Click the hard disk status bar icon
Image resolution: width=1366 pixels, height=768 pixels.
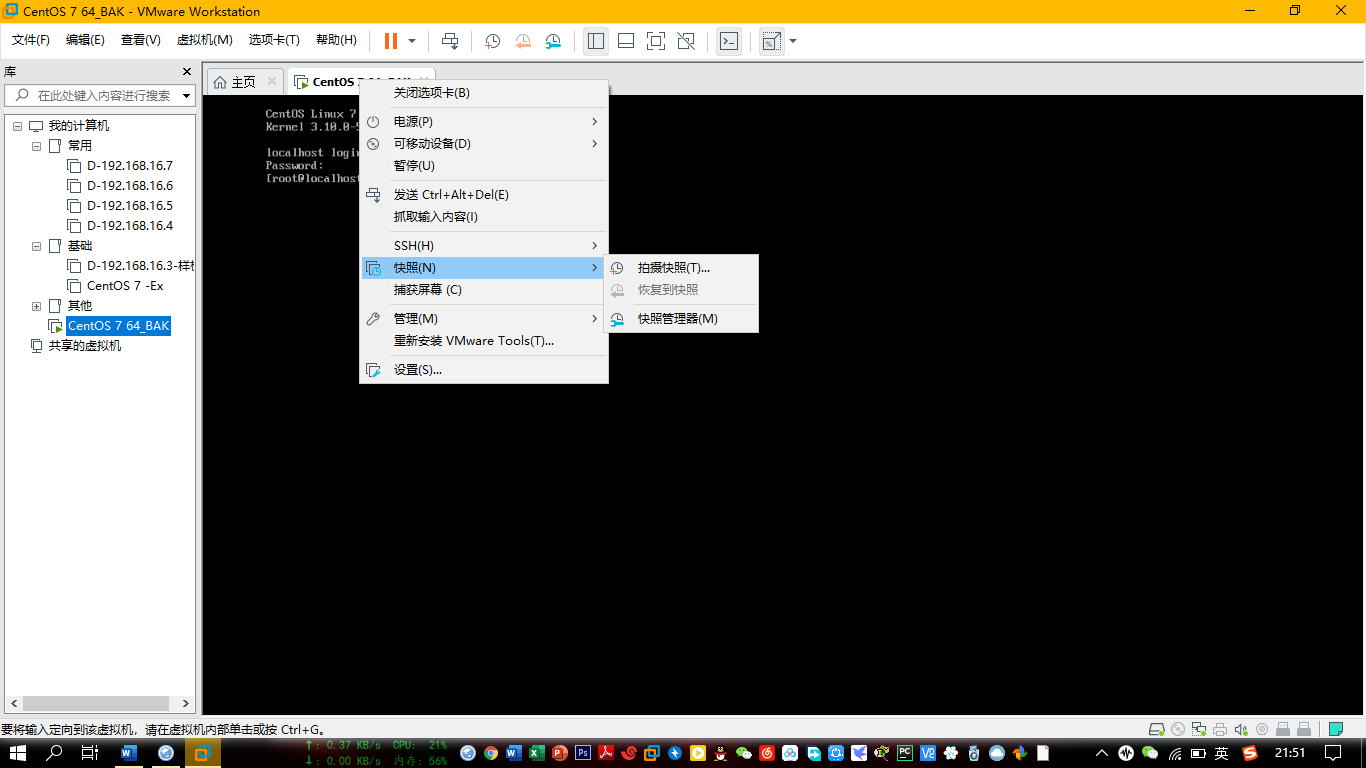[x=1157, y=729]
